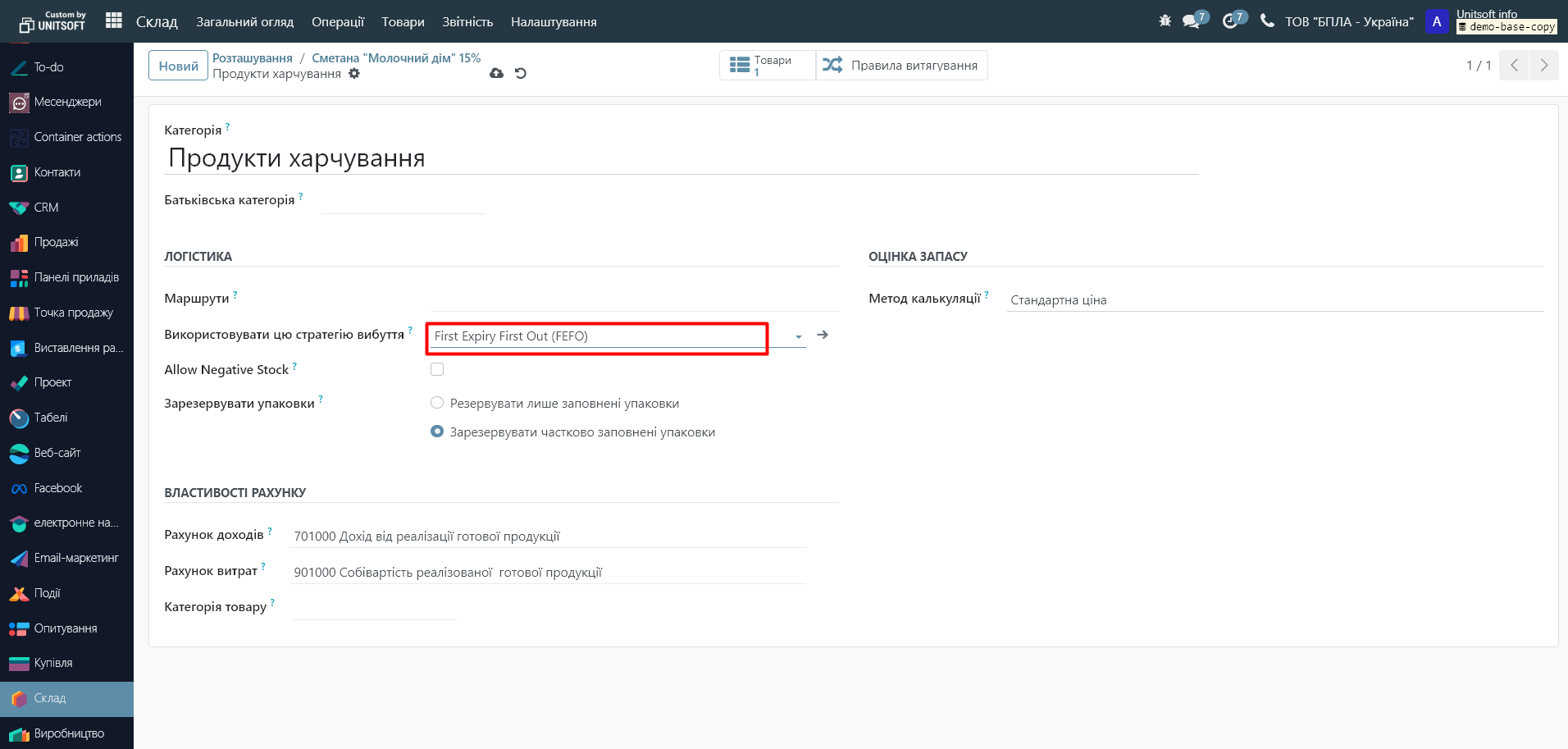Open the Метод калькуляції dropdown
The height and width of the screenshot is (749, 1568).
pyautogui.click(x=1274, y=300)
